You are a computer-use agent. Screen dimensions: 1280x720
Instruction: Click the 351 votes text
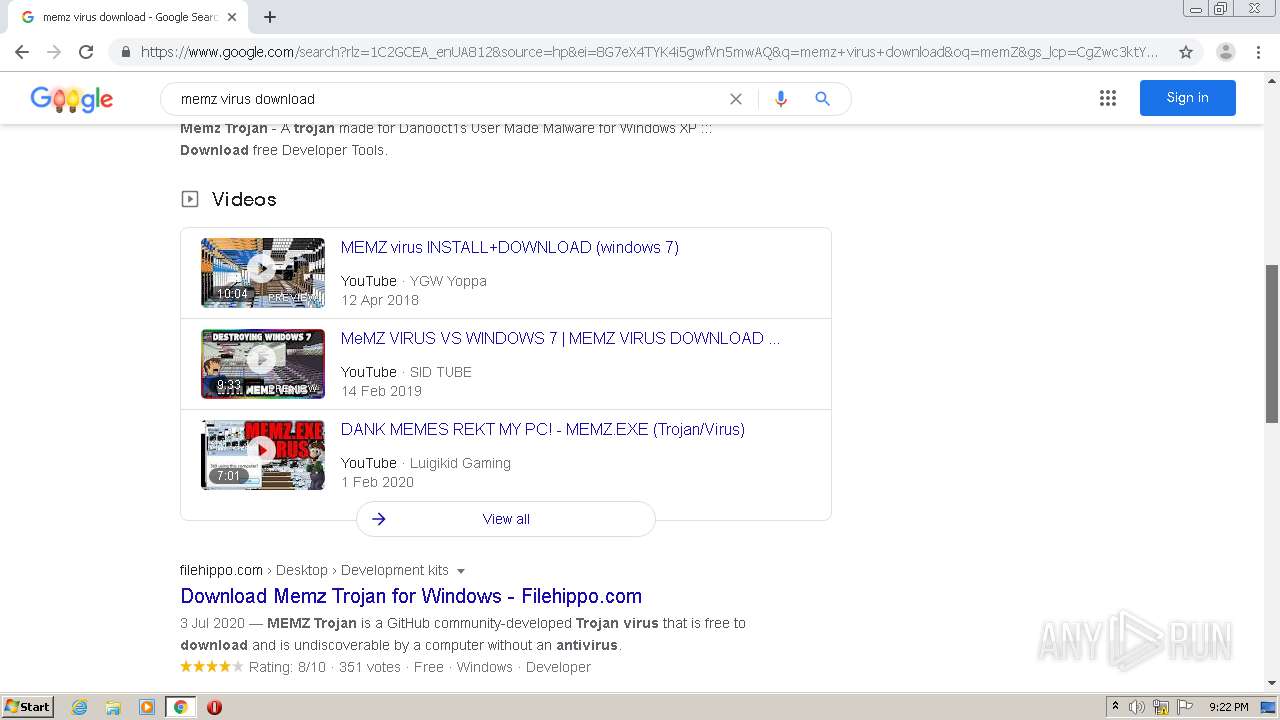[370, 667]
